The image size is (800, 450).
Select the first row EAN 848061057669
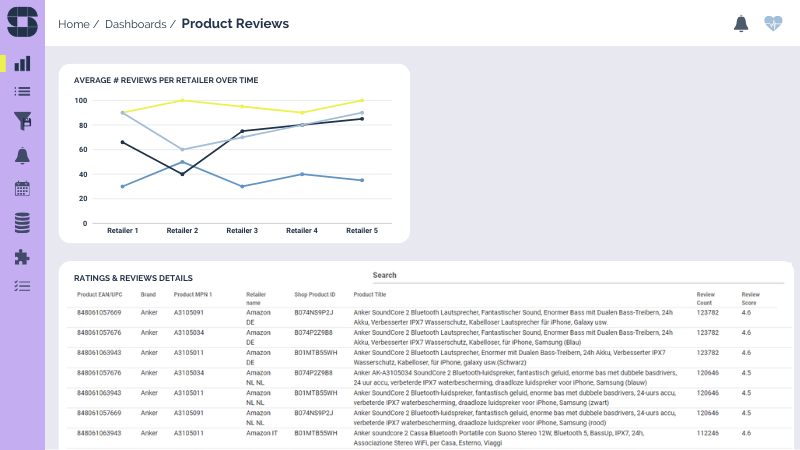pos(99,313)
